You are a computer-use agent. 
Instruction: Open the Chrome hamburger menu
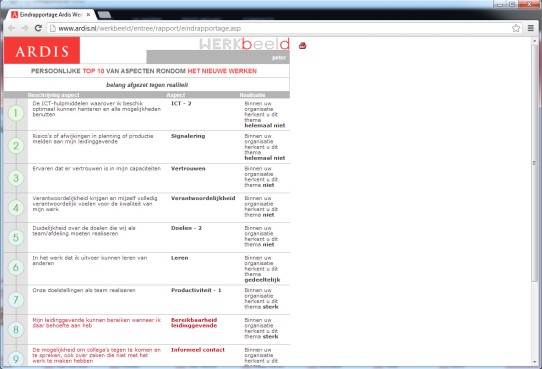(531, 28)
